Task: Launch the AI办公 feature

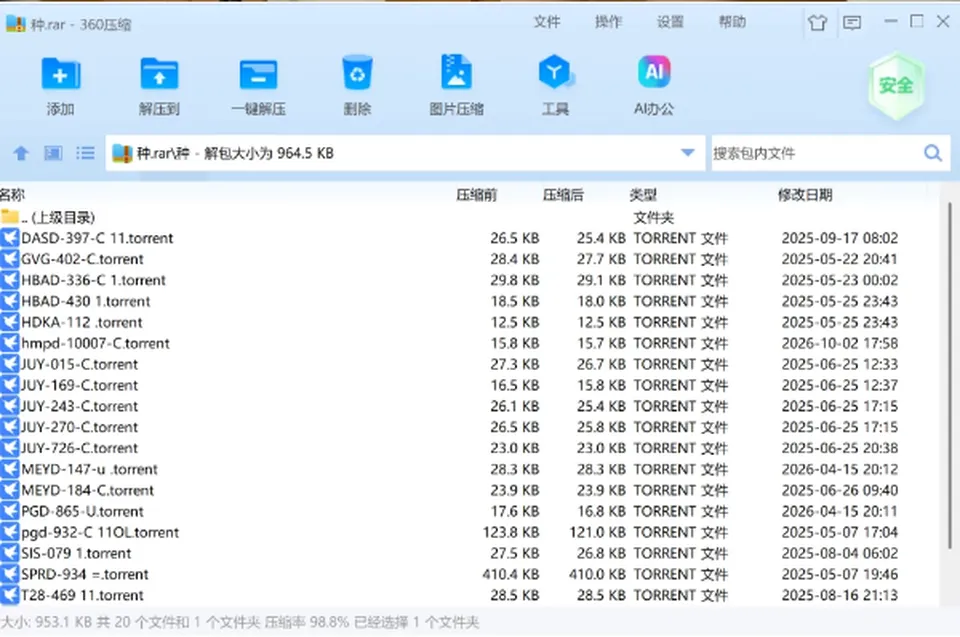Action: (x=654, y=72)
